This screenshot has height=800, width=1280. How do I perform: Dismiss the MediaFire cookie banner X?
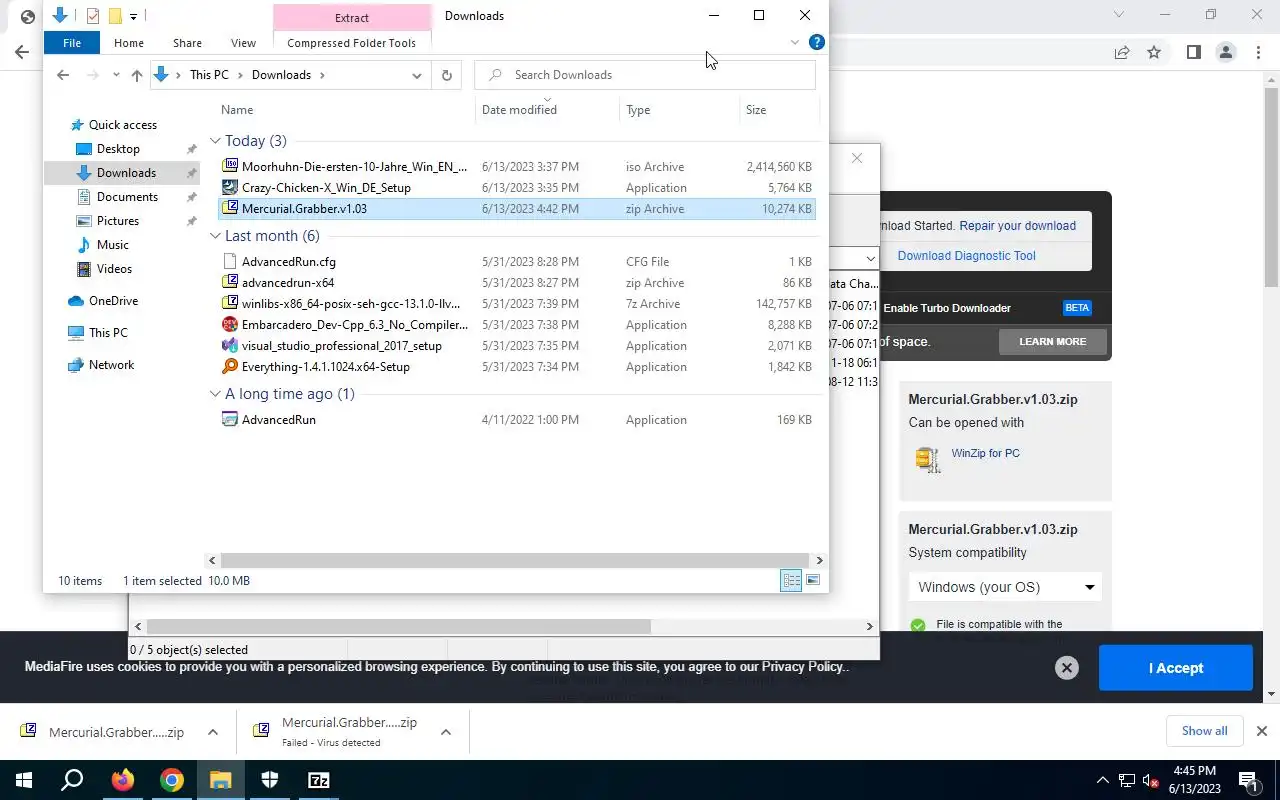click(x=1067, y=668)
